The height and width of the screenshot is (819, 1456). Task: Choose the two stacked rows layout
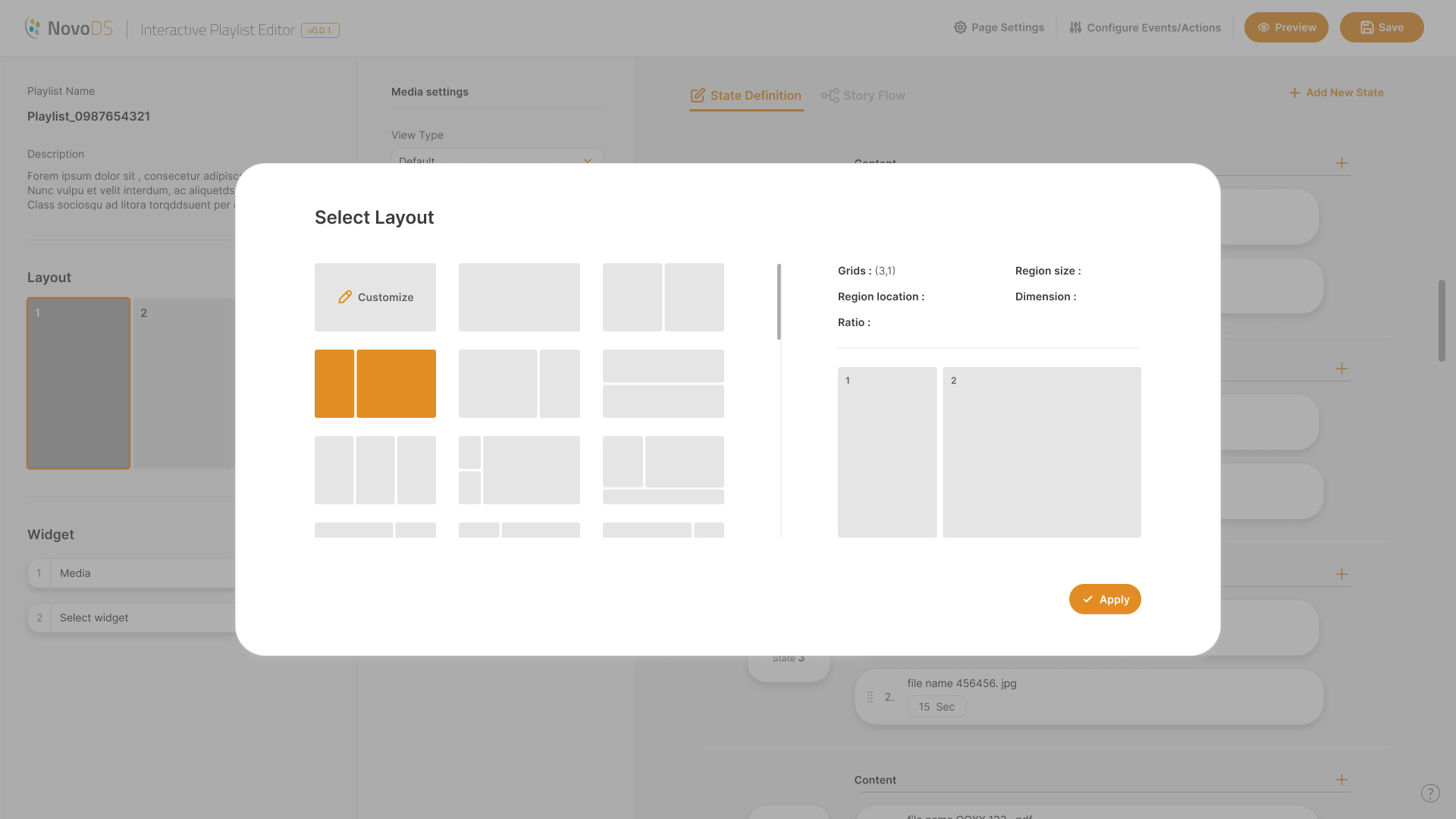pyautogui.click(x=663, y=384)
